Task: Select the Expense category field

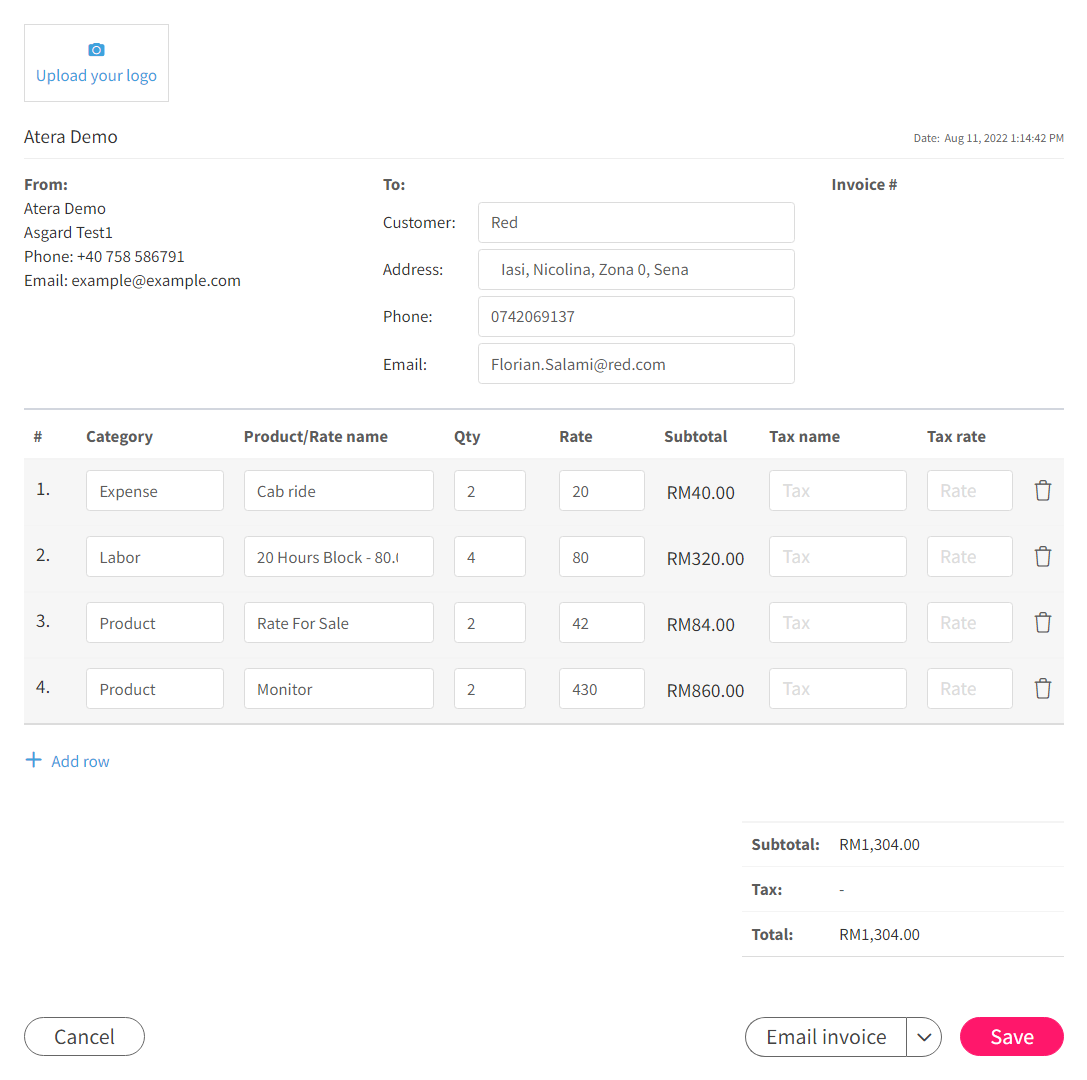Action: click(x=155, y=491)
